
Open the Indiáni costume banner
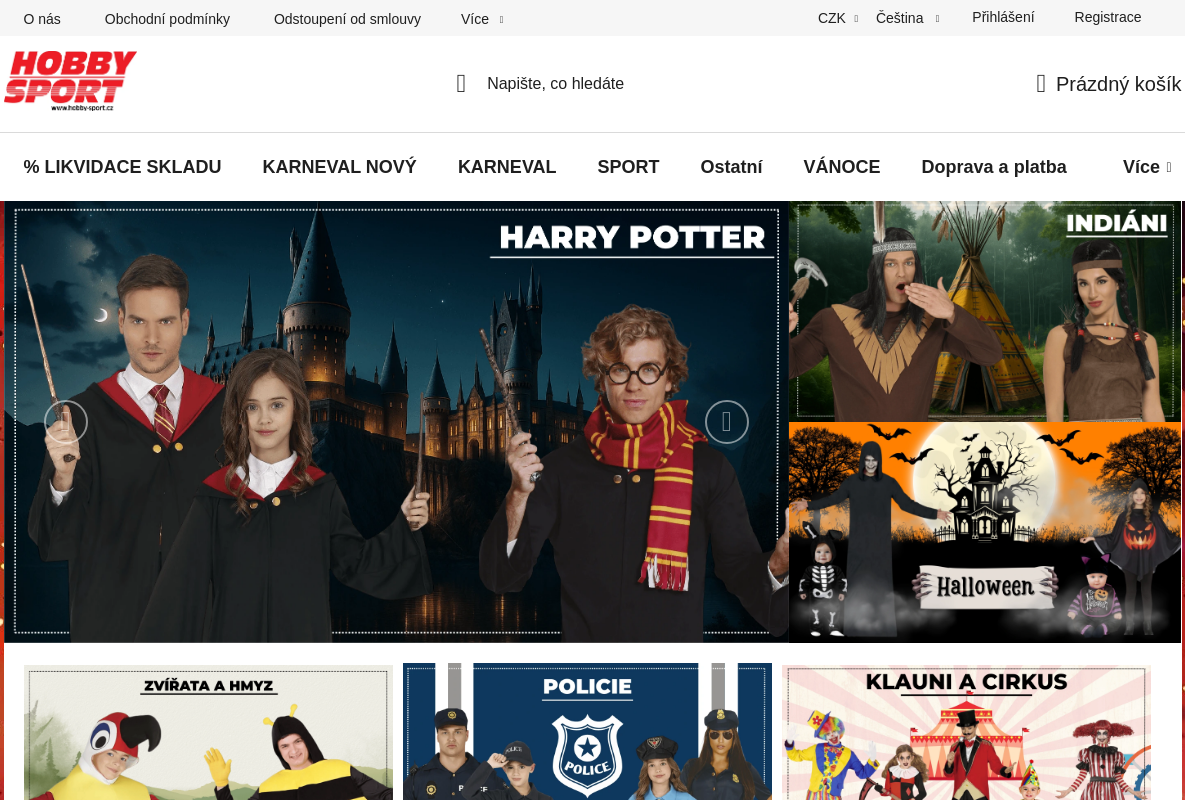tap(985, 311)
